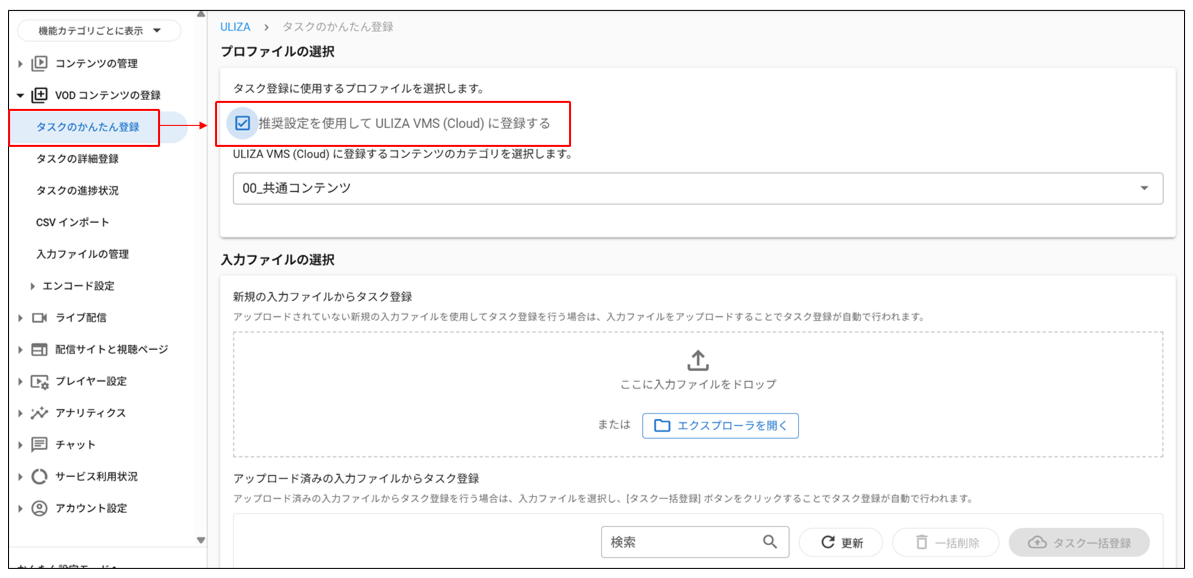Click the チャット speech bubble icon
The image size is (1193, 578).
point(39,445)
